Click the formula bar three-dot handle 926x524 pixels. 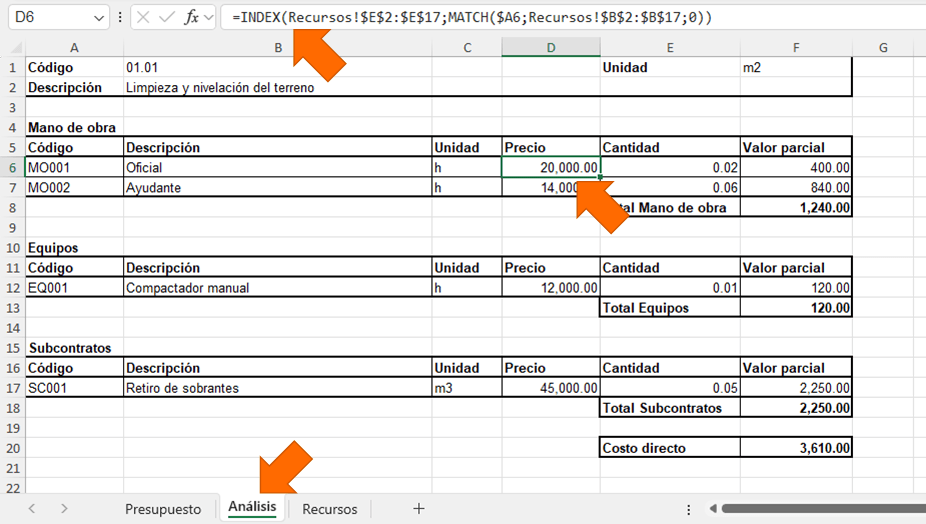click(120, 17)
